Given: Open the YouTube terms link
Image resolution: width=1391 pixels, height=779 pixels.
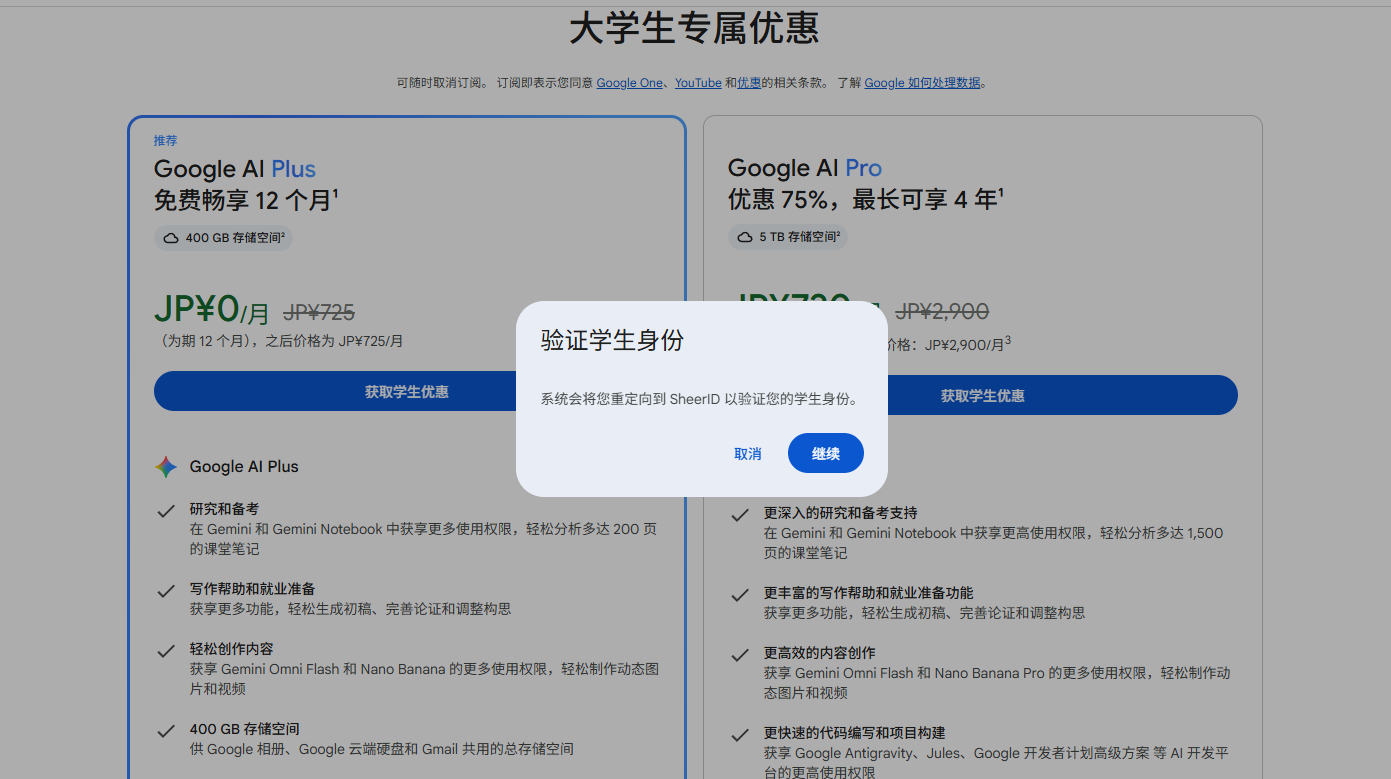Looking at the screenshot, I should 698,83.
